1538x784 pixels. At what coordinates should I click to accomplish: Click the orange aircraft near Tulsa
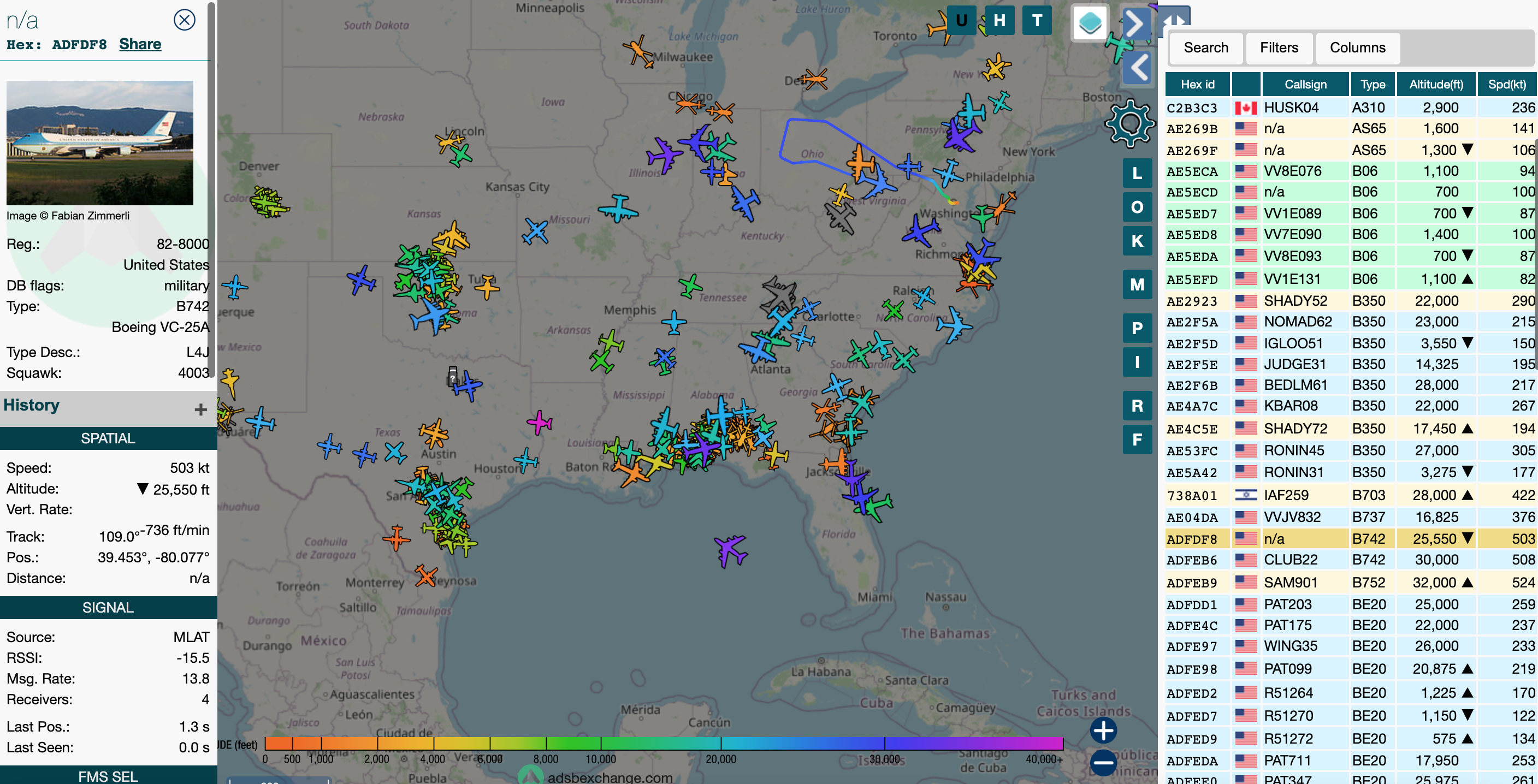pyautogui.click(x=487, y=287)
